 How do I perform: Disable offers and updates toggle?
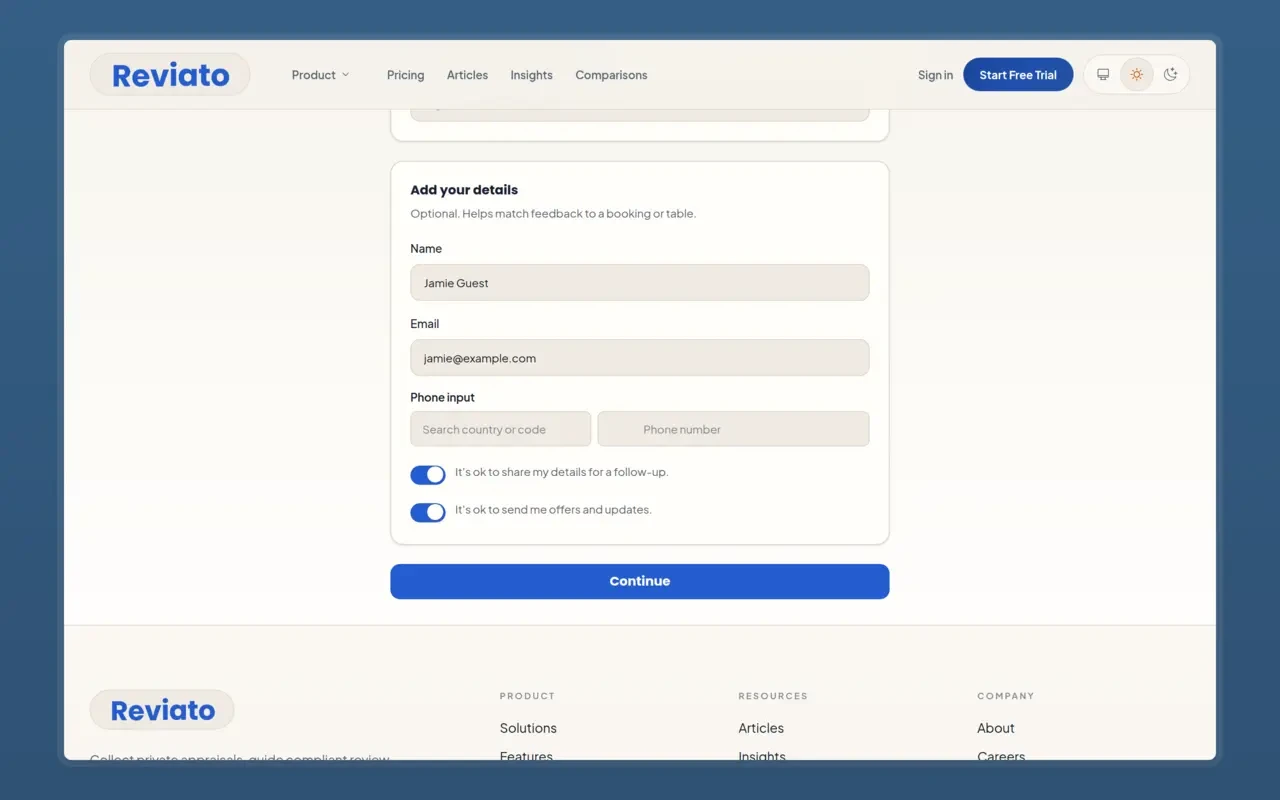(428, 512)
